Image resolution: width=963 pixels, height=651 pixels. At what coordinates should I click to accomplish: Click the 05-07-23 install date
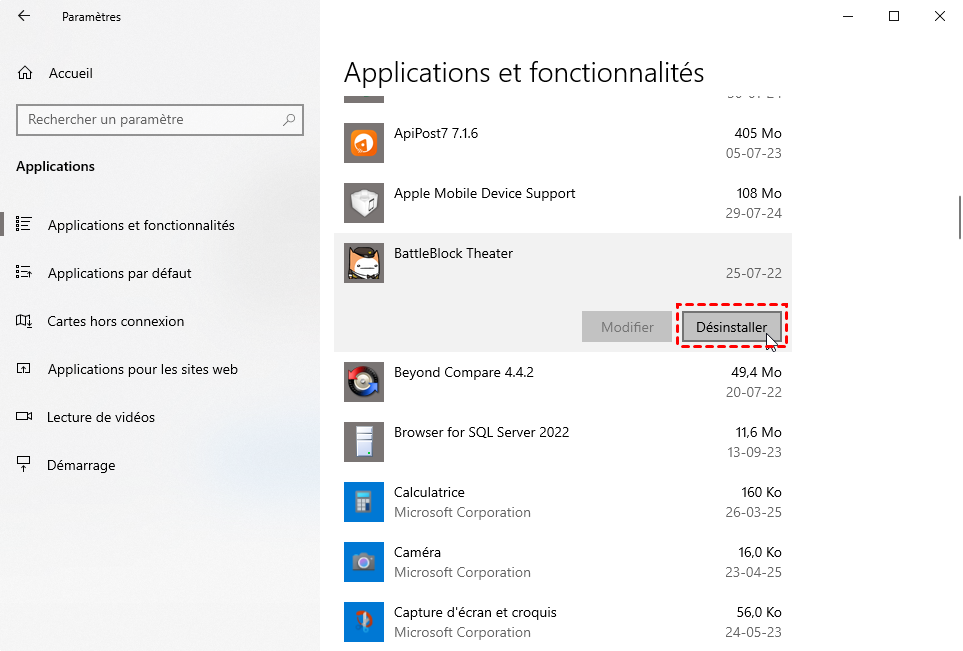tap(754, 154)
